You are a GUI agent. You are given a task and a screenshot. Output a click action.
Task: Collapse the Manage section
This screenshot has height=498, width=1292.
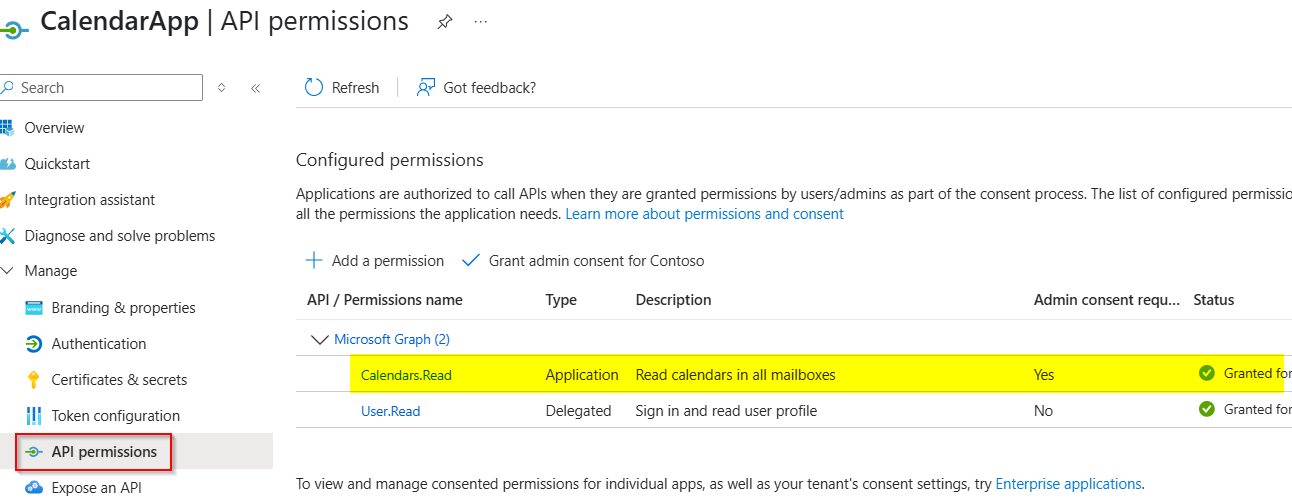point(7,271)
